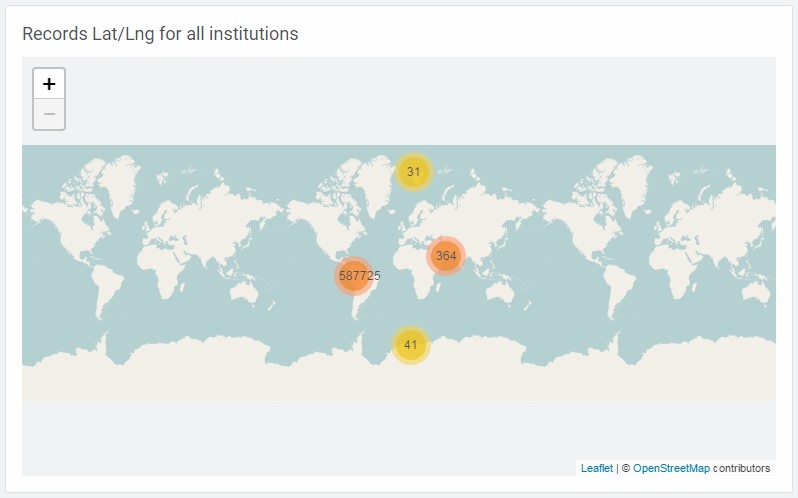Open the orange cluster marker labeled 364
Viewport: 798px width, 498px height.
point(446,256)
